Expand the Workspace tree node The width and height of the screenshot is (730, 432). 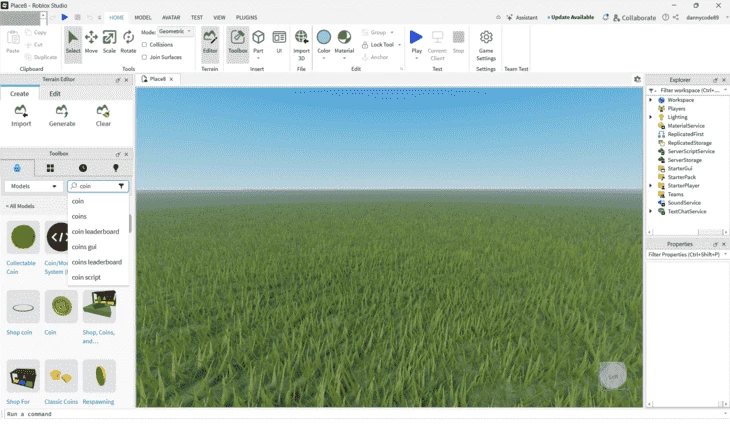pyautogui.click(x=651, y=100)
